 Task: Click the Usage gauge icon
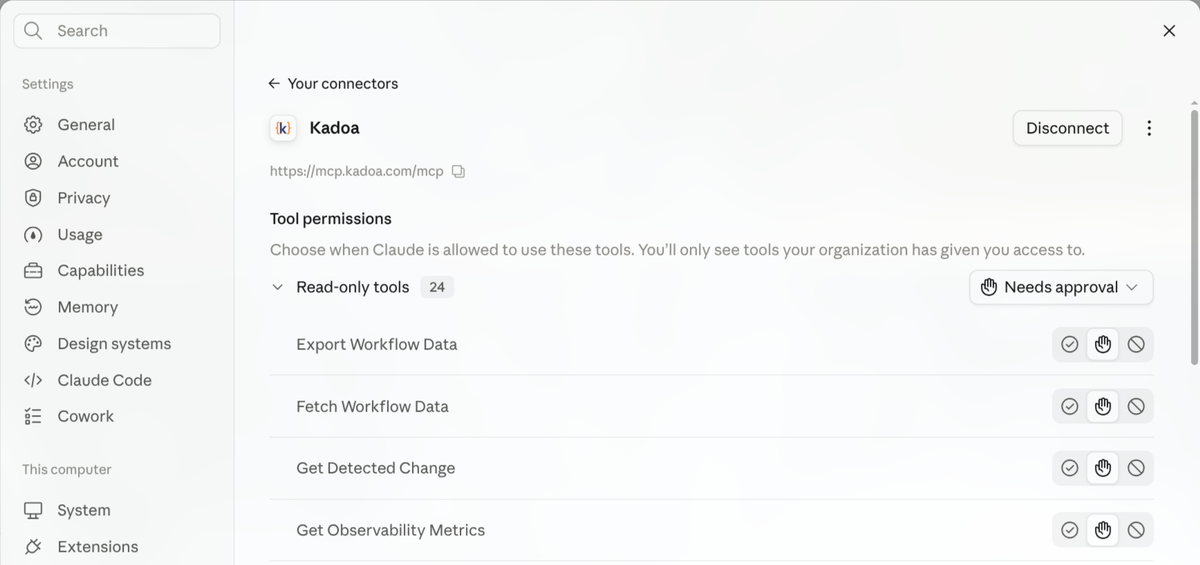point(33,235)
